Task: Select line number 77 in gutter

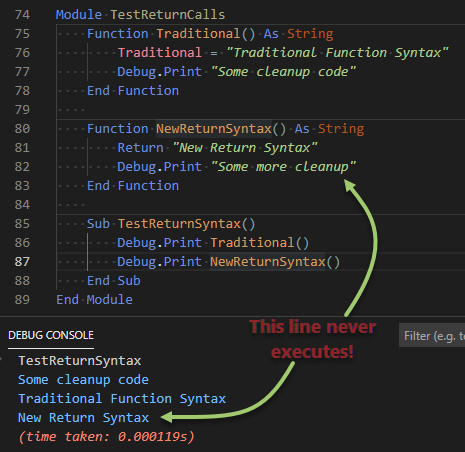Action: pyautogui.click(x=22, y=72)
